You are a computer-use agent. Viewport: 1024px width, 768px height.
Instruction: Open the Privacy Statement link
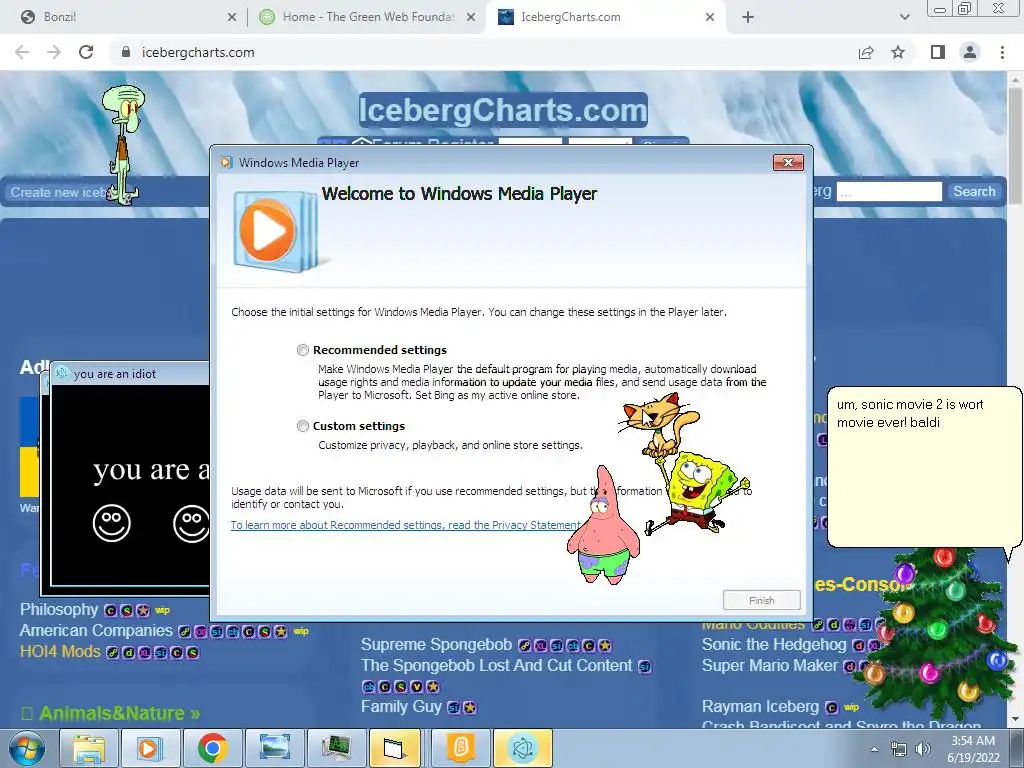coord(406,525)
